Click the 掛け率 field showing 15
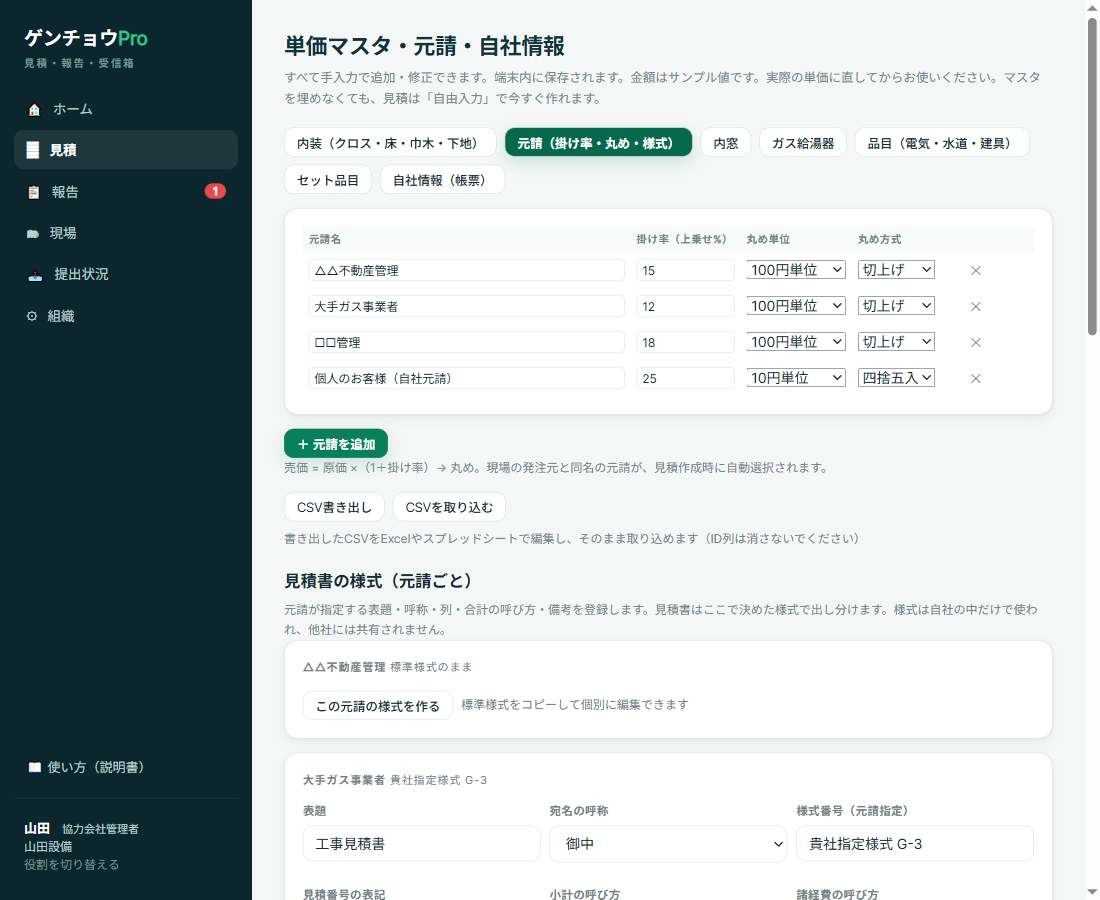Viewport: 1100px width, 900px height. pos(685,271)
